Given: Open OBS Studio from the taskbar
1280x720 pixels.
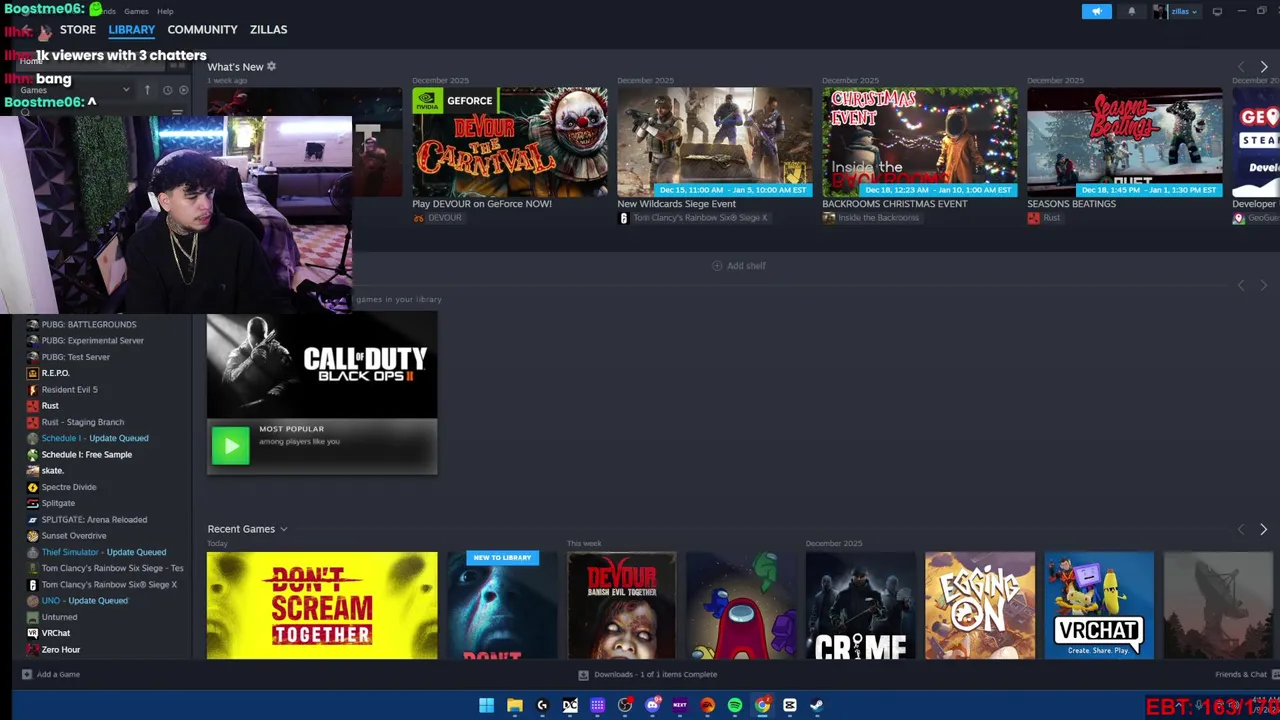Looking at the screenshot, I should point(625,705).
